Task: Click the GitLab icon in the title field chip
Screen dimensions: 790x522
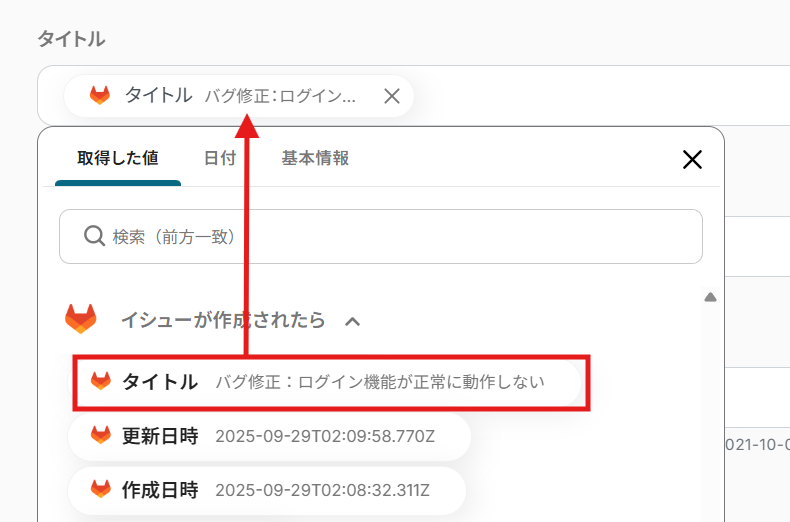Action: pos(100,96)
